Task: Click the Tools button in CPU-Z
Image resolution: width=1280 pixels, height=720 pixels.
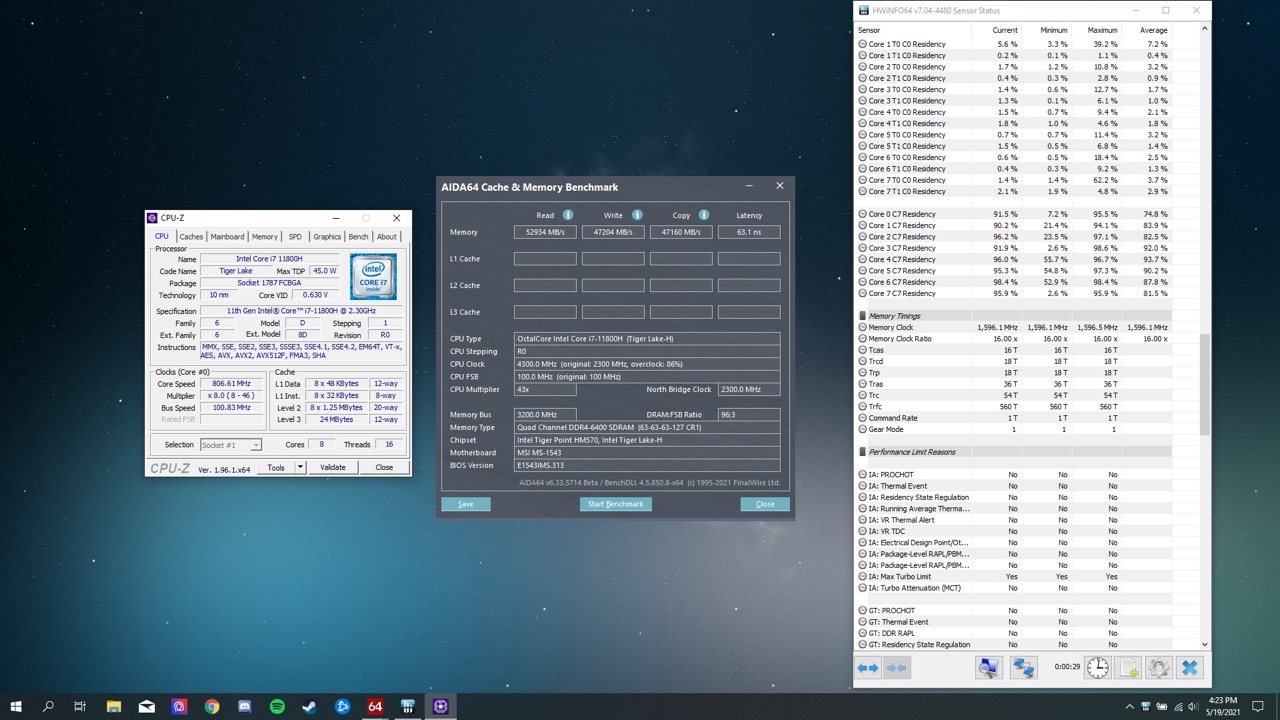Action: 276,467
